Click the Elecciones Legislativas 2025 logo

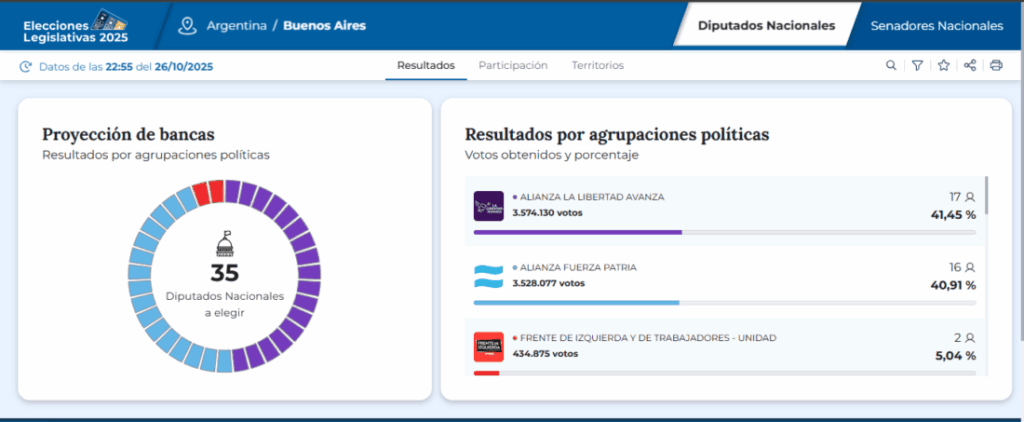click(x=75, y=24)
